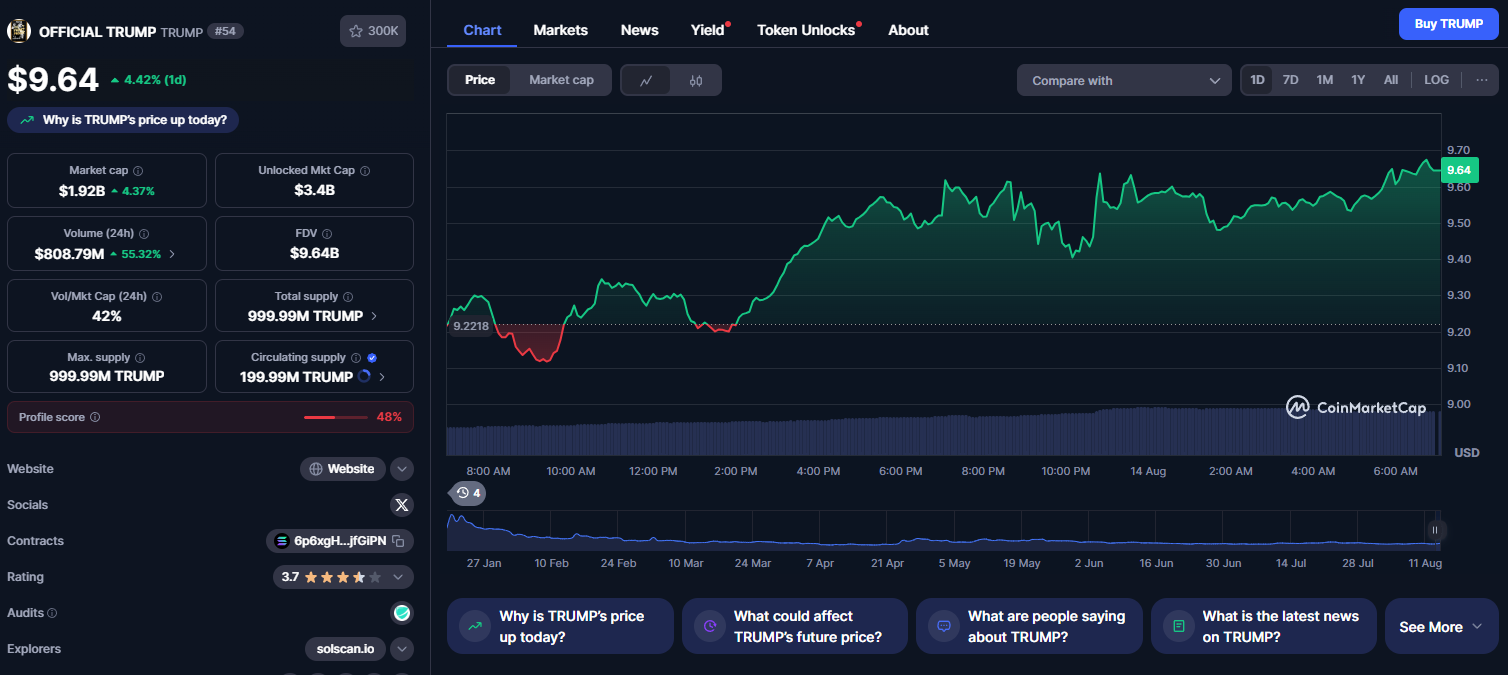
Task: Click the Audits info icon
Action: (x=52, y=613)
